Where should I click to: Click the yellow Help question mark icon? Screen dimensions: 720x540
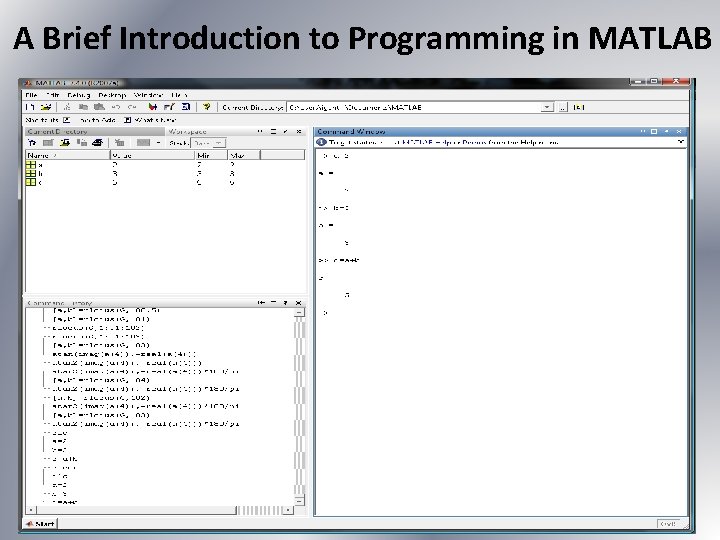coord(207,107)
